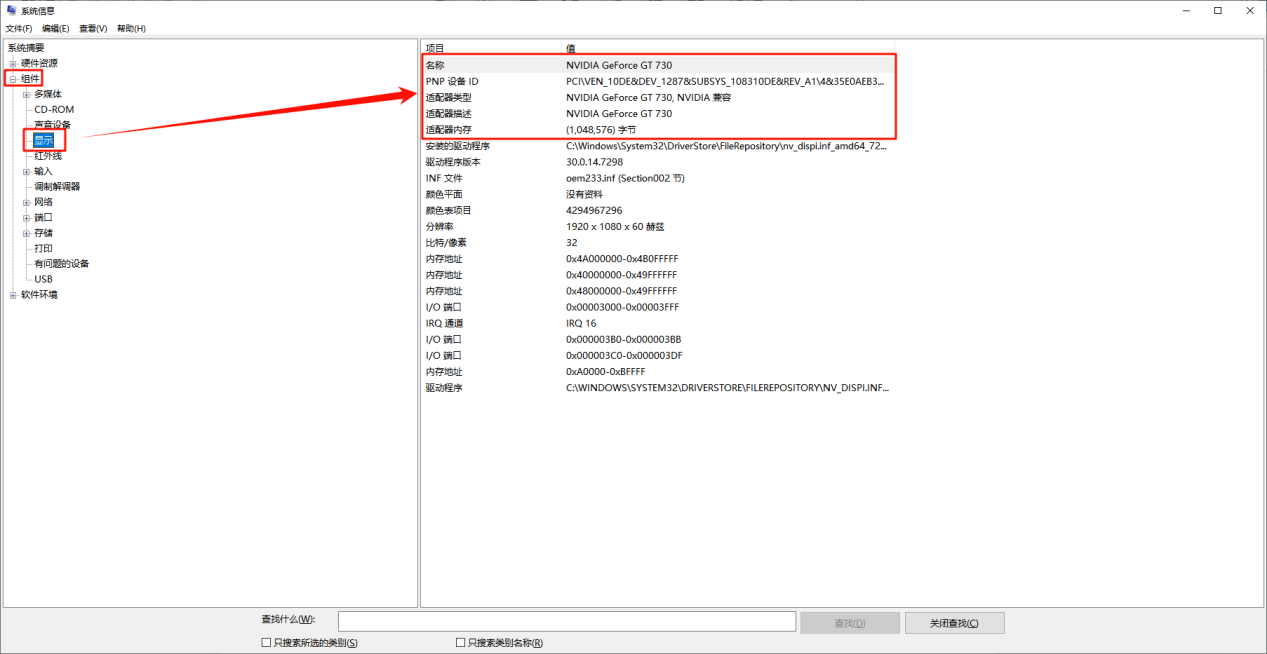The image size is (1267, 654).
Task: Select 声音设备 in the tree
Action: click(53, 125)
